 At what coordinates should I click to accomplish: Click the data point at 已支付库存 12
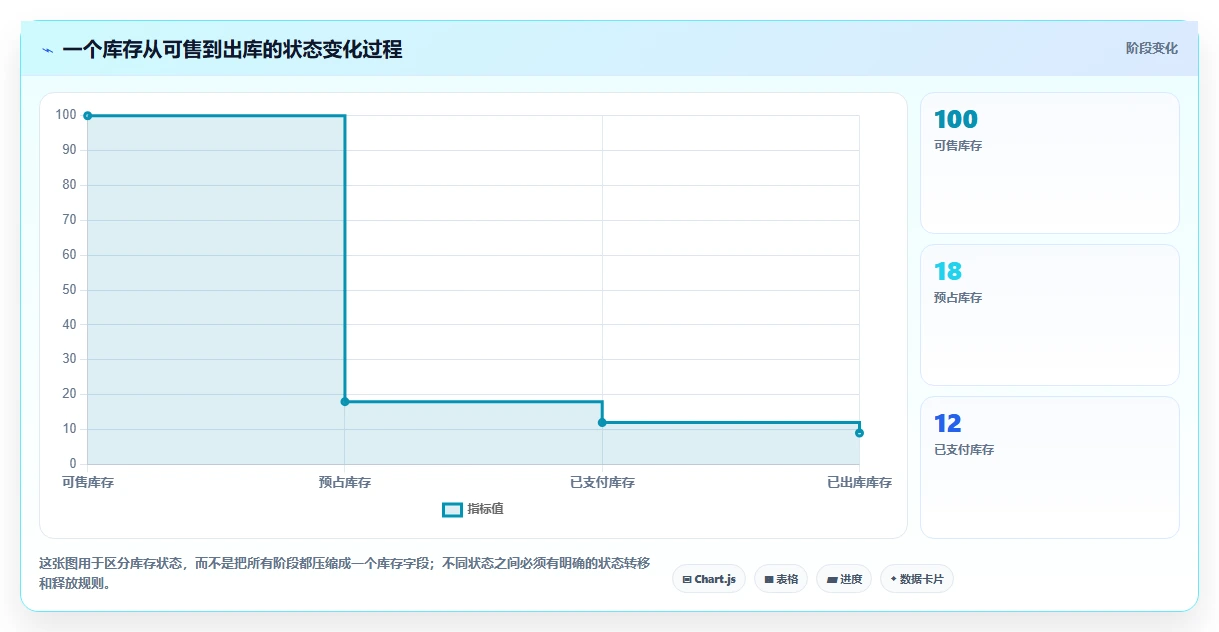[602, 422]
